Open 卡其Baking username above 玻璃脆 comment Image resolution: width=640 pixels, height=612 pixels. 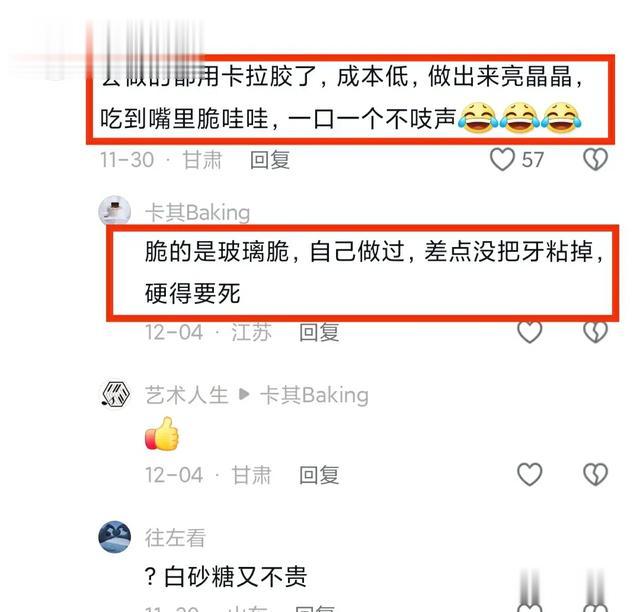[198, 213]
